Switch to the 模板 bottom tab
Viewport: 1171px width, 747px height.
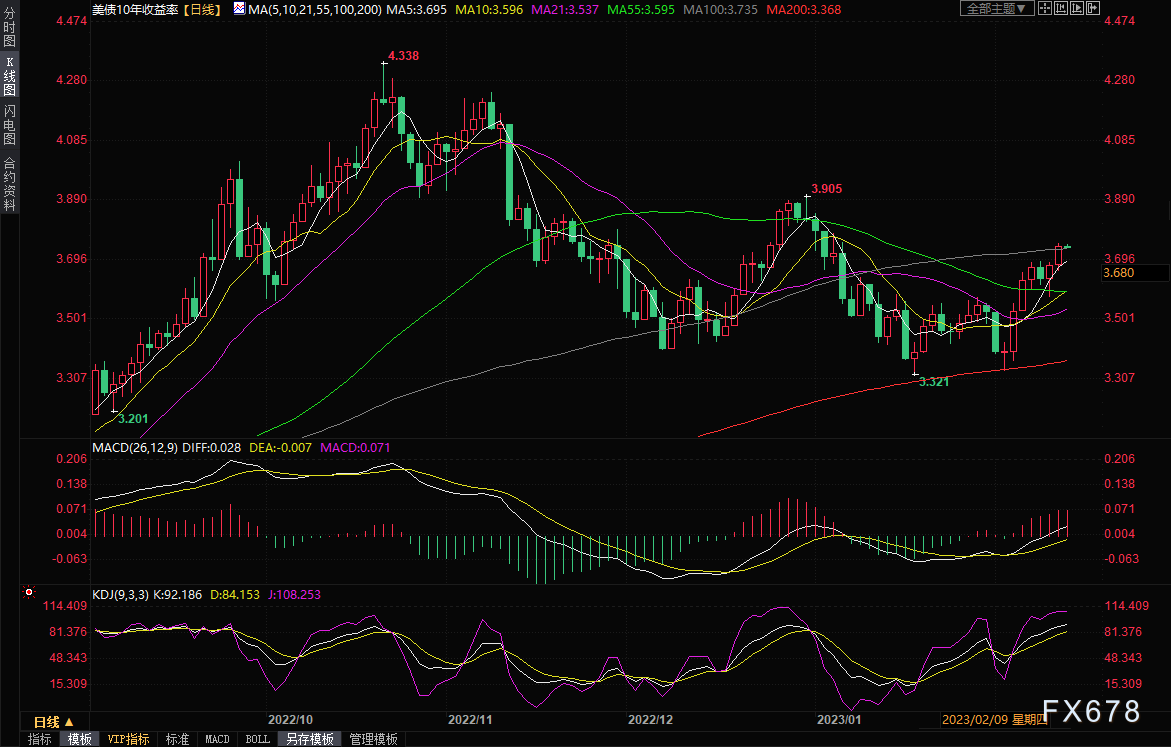79,739
